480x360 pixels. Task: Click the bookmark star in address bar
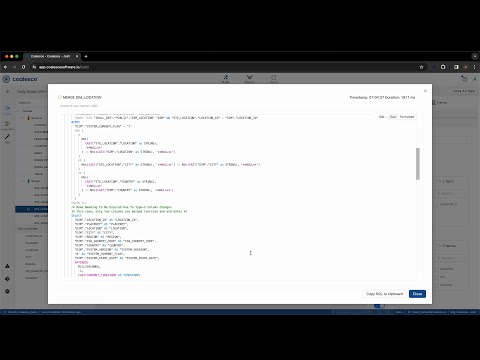coord(421,67)
